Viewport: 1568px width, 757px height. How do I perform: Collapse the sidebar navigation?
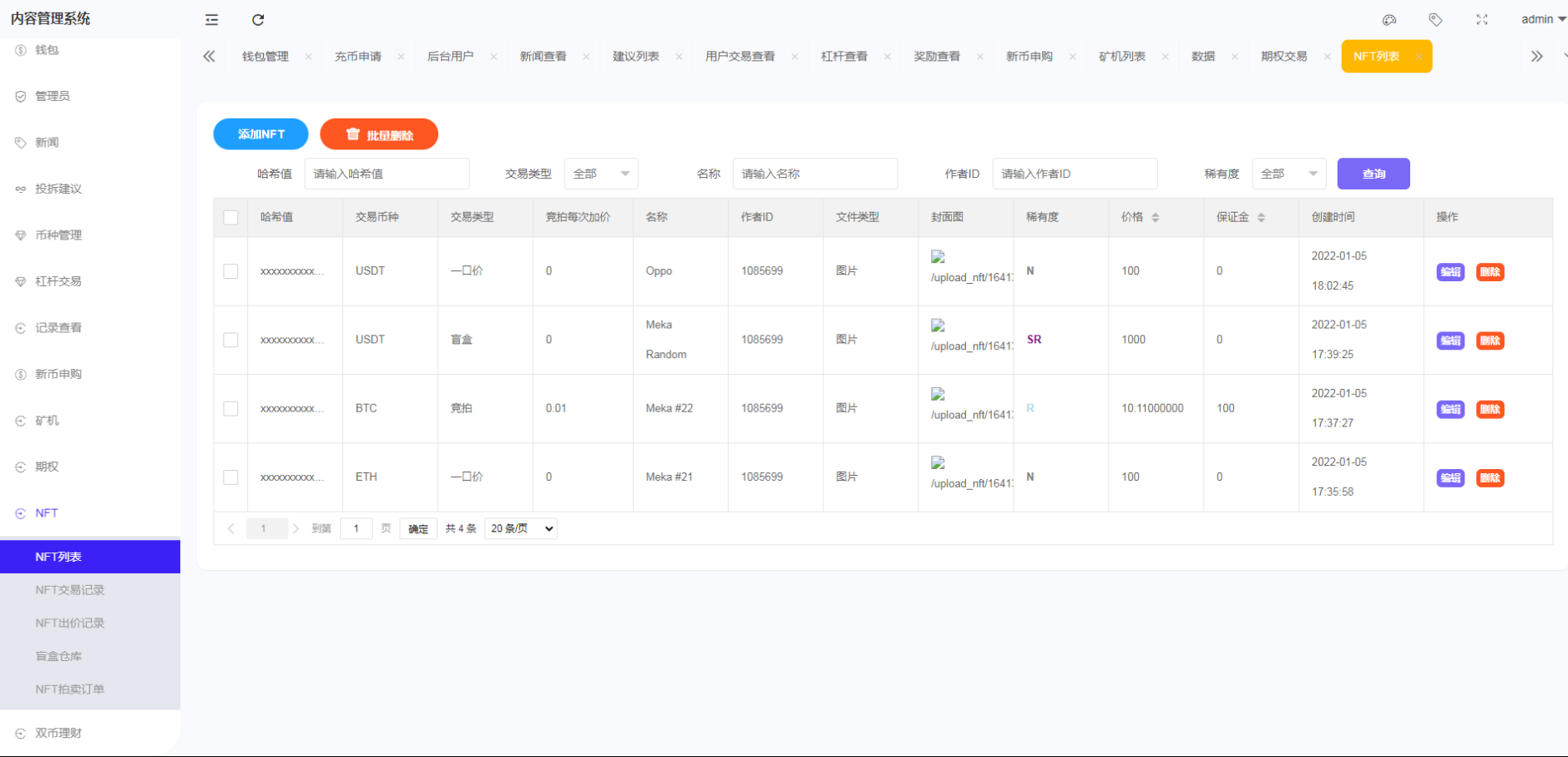[211, 19]
